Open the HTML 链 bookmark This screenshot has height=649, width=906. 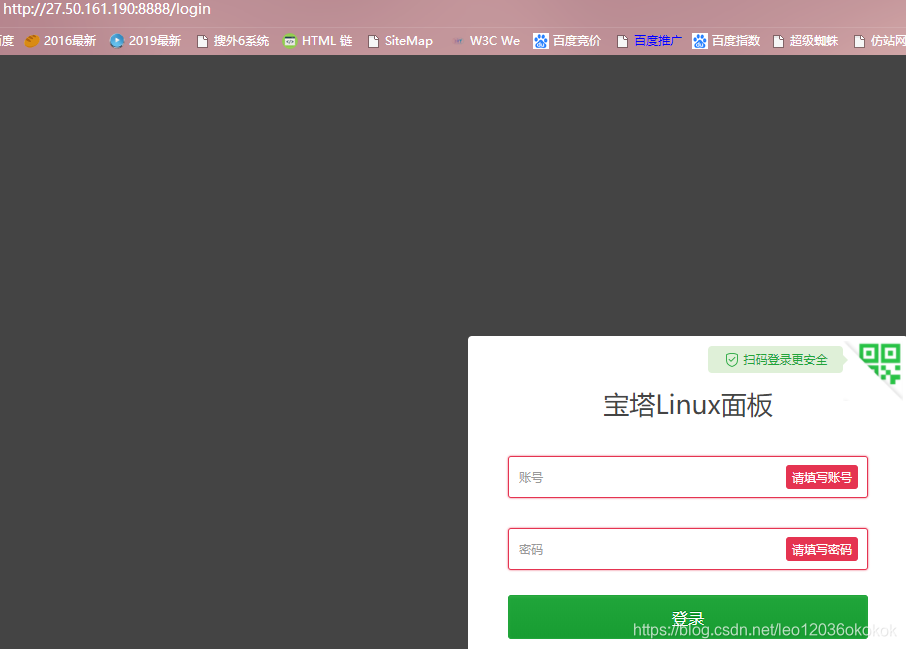coord(317,41)
